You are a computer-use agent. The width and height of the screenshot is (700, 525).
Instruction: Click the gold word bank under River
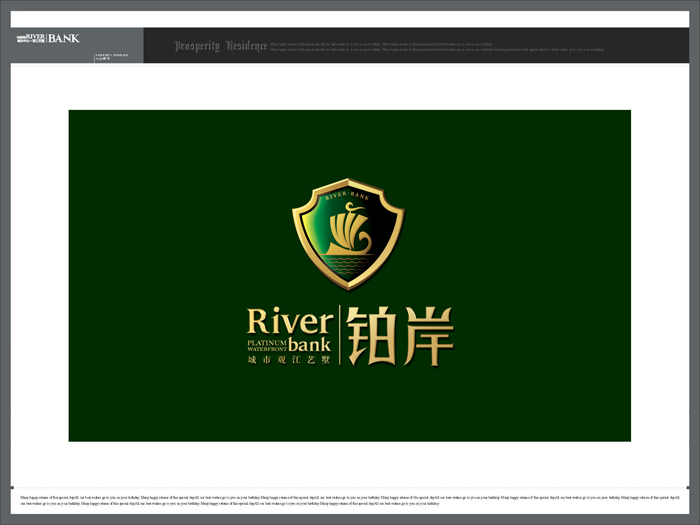pos(309,345)
